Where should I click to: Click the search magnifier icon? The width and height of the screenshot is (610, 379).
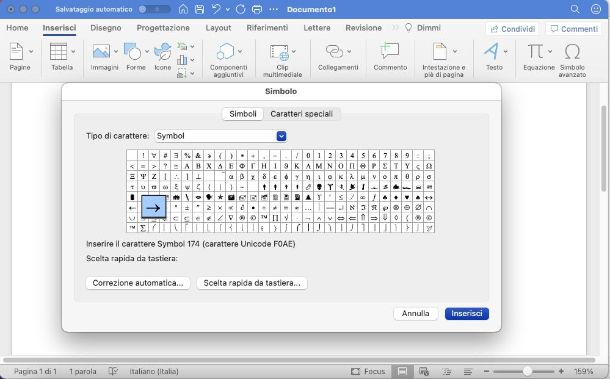575,9
